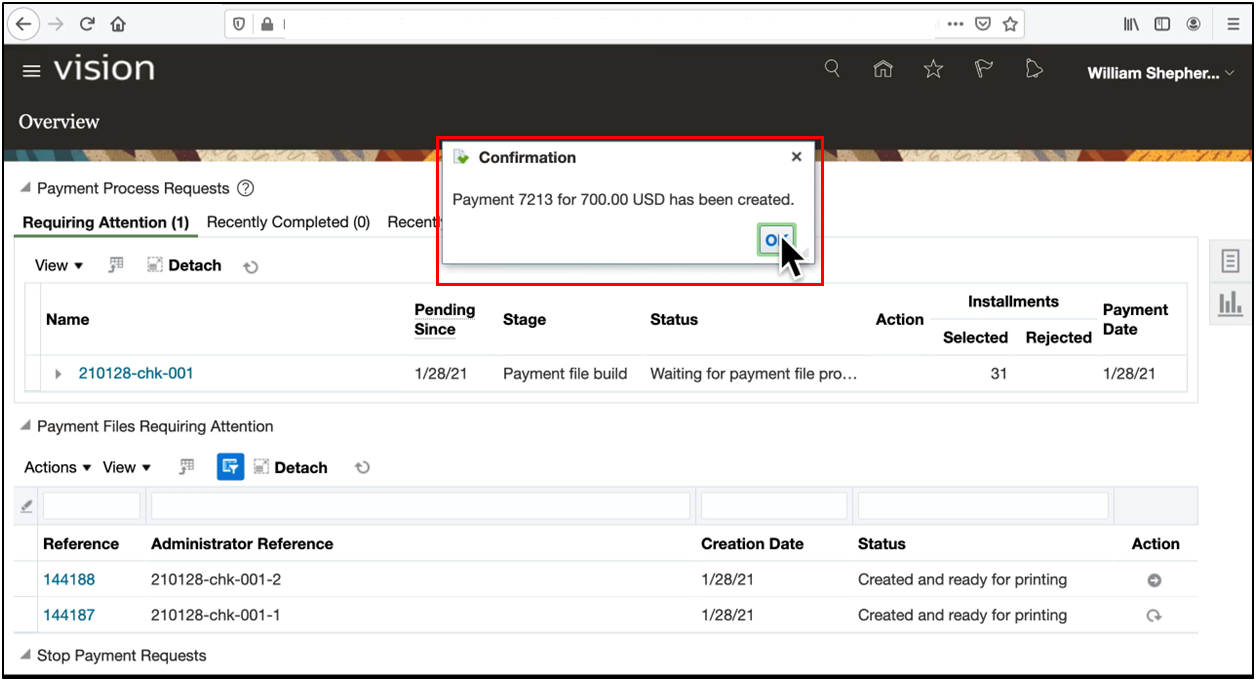Select the Requiring Attention tab

(x=105, y=222)
